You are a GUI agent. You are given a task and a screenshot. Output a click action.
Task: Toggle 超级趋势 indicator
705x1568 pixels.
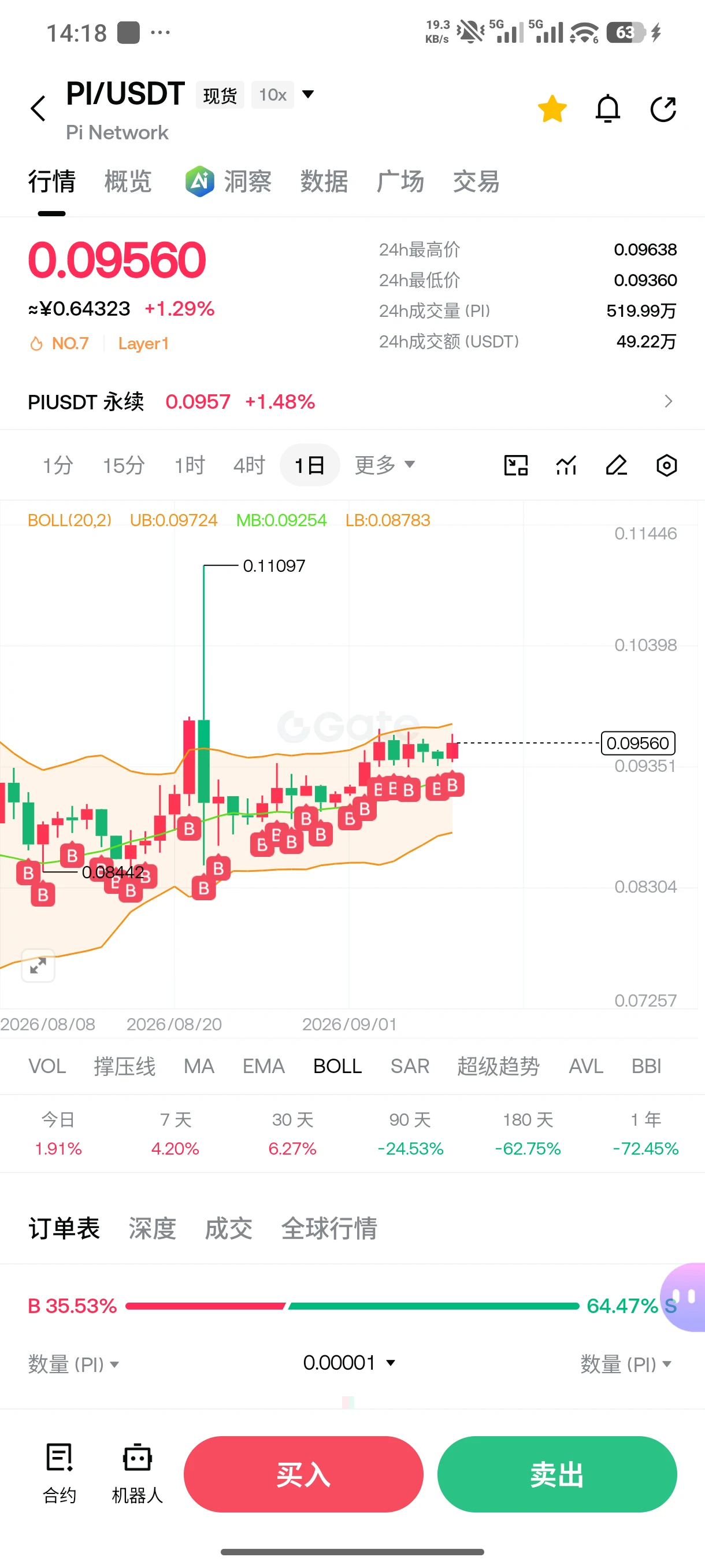click(498, 1066)
